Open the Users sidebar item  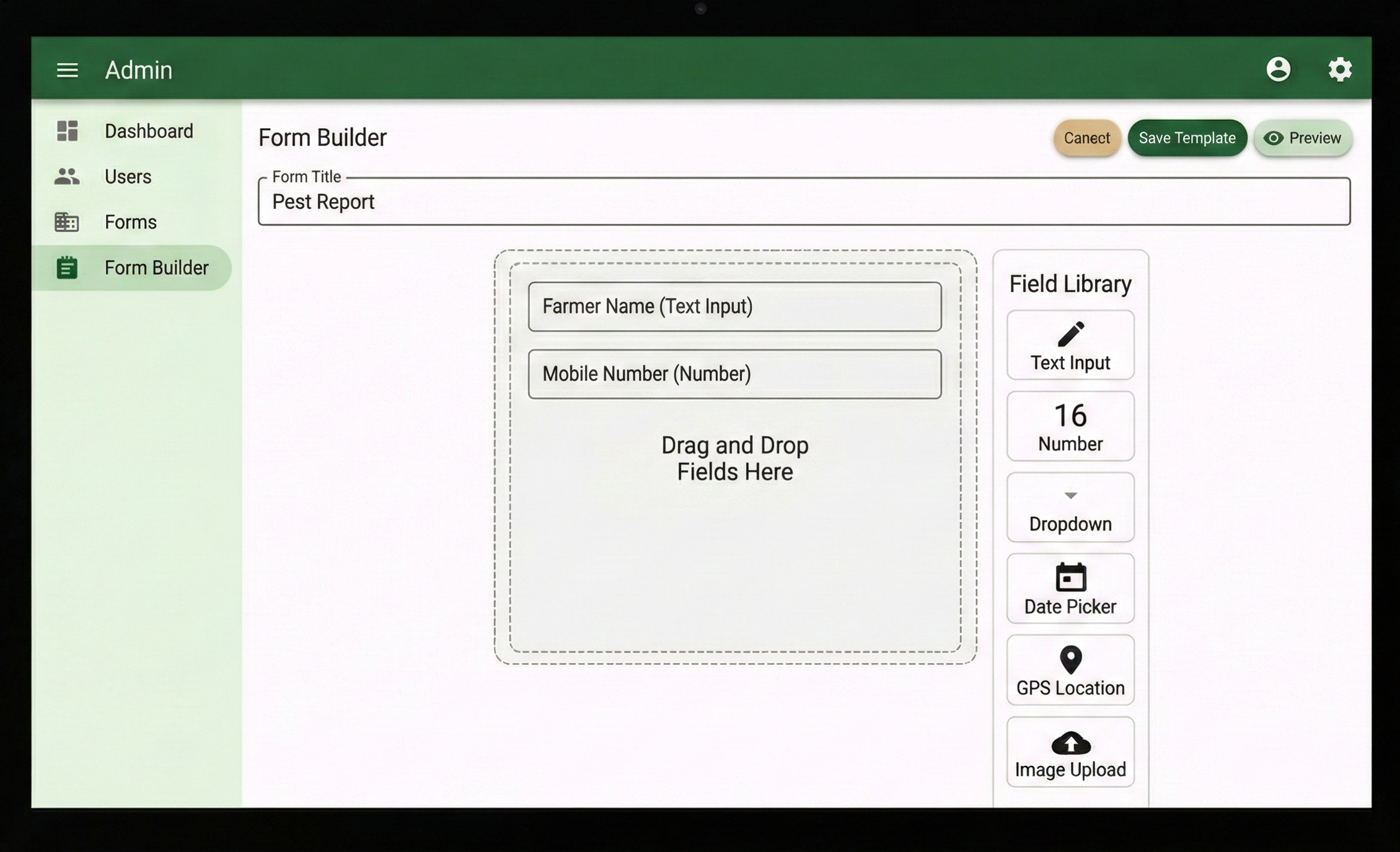(128, 177)
